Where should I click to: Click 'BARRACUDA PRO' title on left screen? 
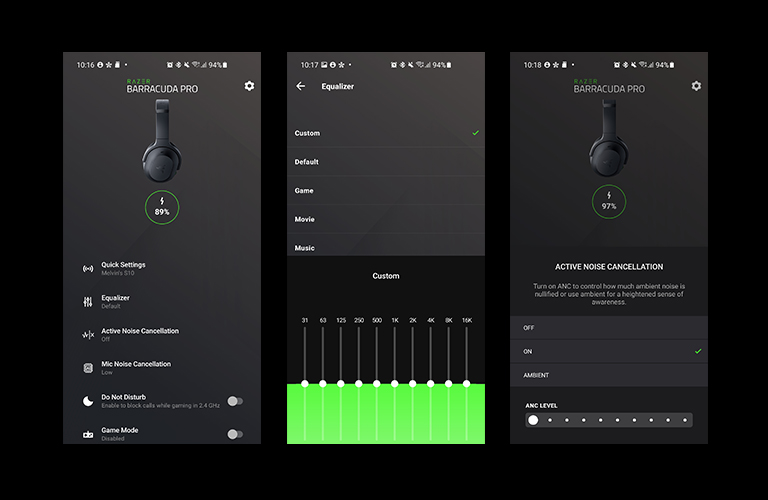pyautogui.click(x=162, y=89)
